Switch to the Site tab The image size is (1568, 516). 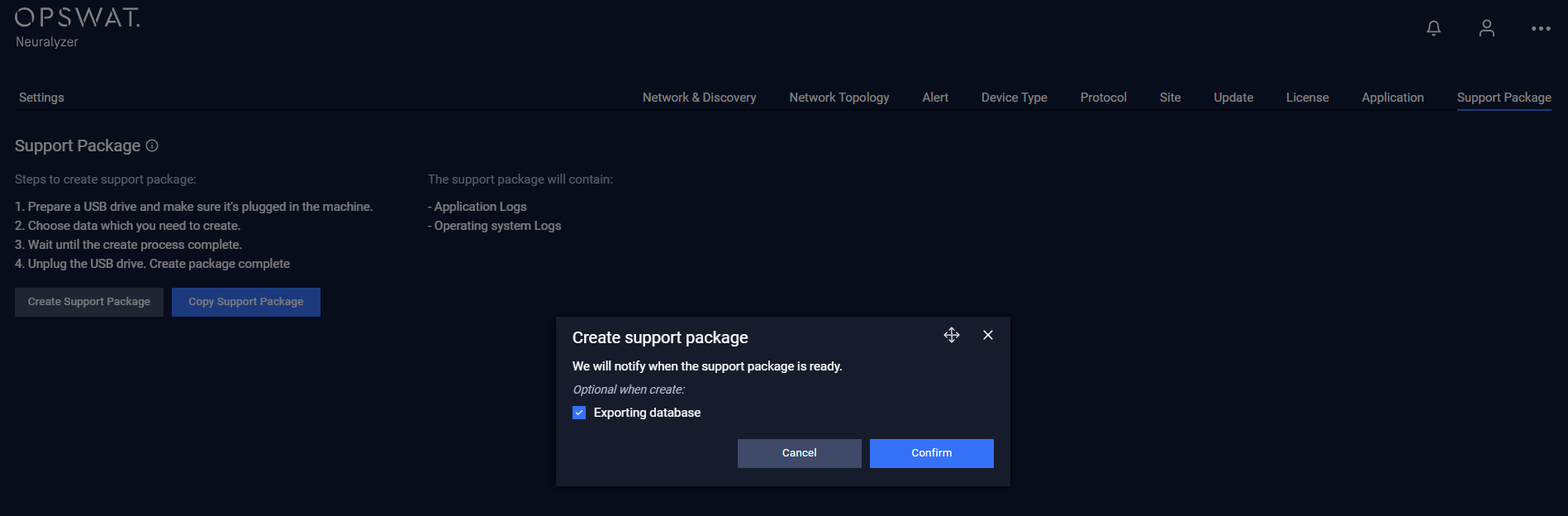pyautogui.click(x=1170, y=98)
